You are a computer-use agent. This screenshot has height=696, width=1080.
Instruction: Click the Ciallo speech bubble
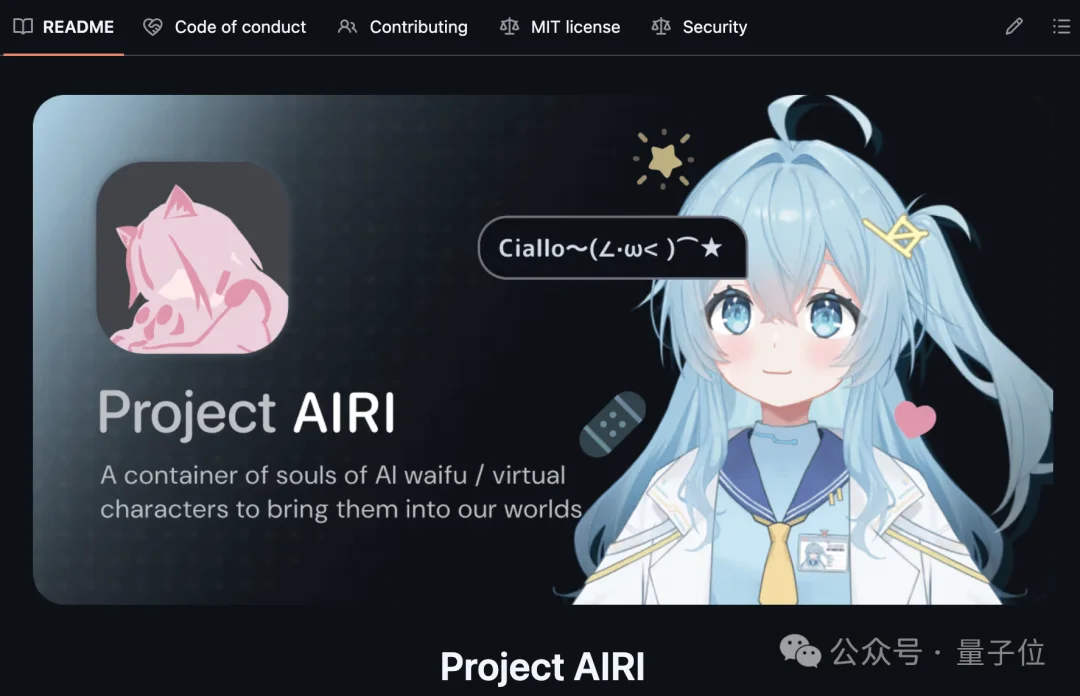pos(612,248)
